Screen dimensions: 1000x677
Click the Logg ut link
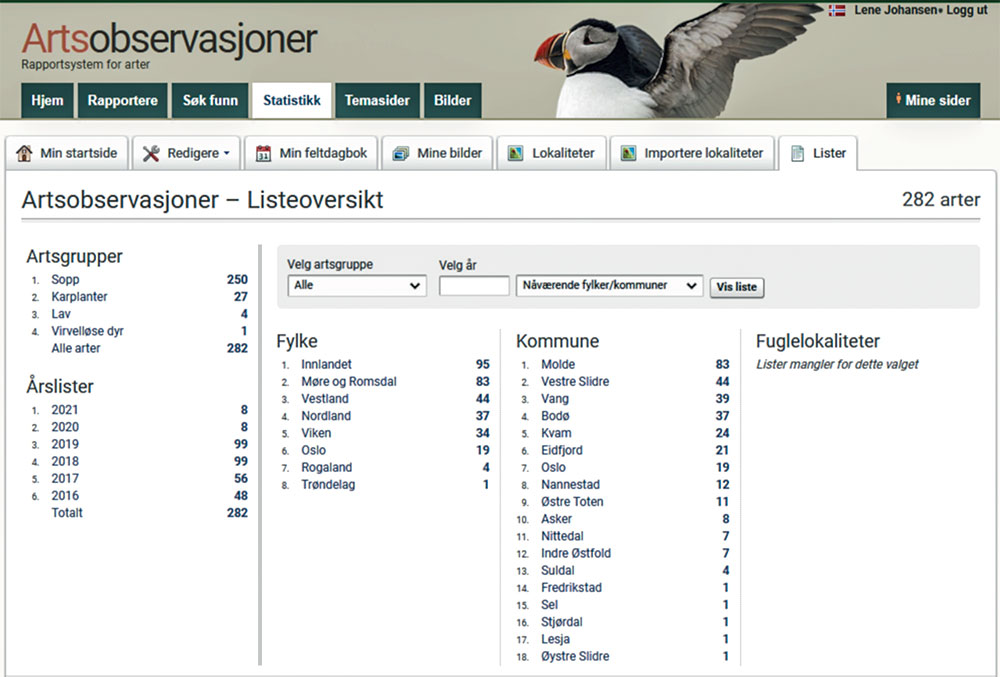pos(966,10)
